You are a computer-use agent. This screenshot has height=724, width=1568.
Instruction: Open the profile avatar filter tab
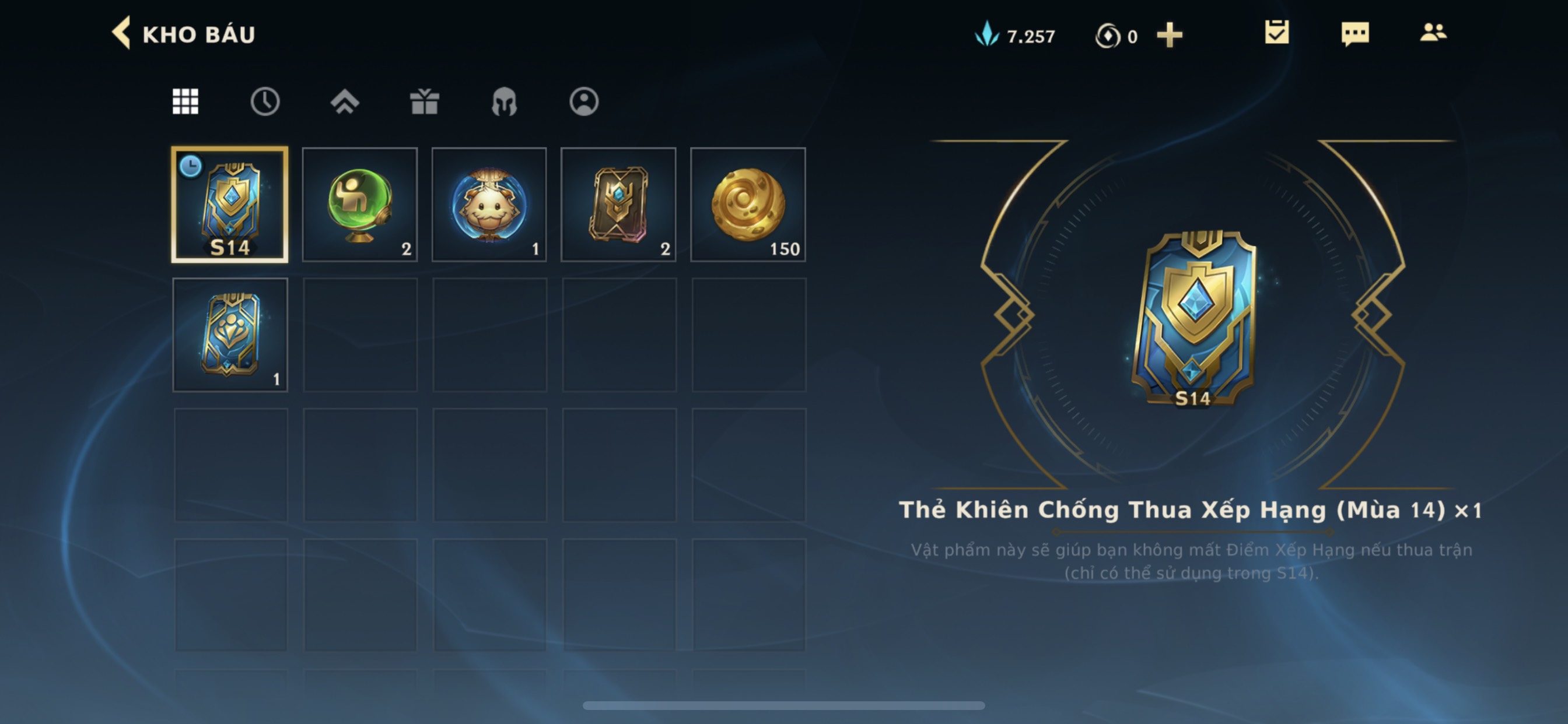click(x=584, y=101)
